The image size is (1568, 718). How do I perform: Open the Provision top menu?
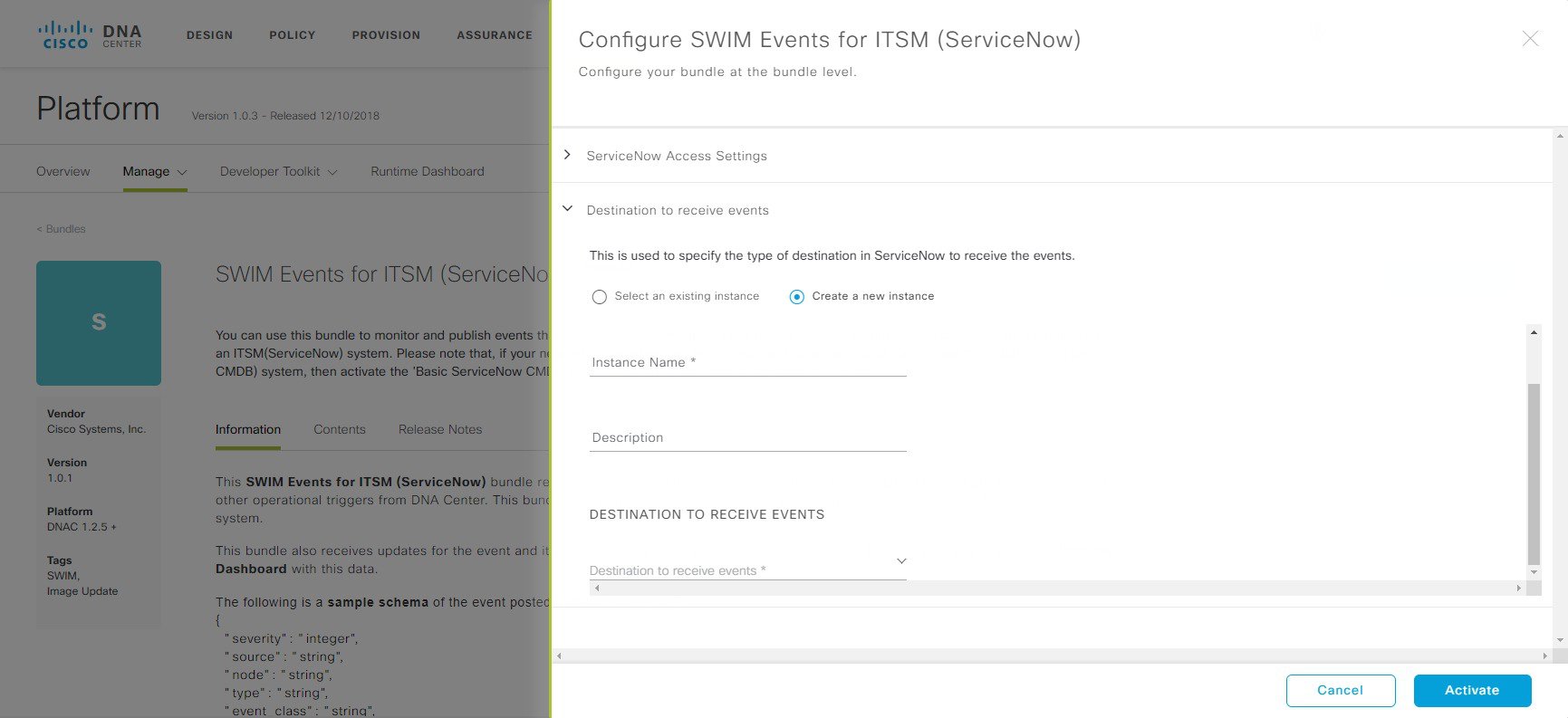coord(386,35)
